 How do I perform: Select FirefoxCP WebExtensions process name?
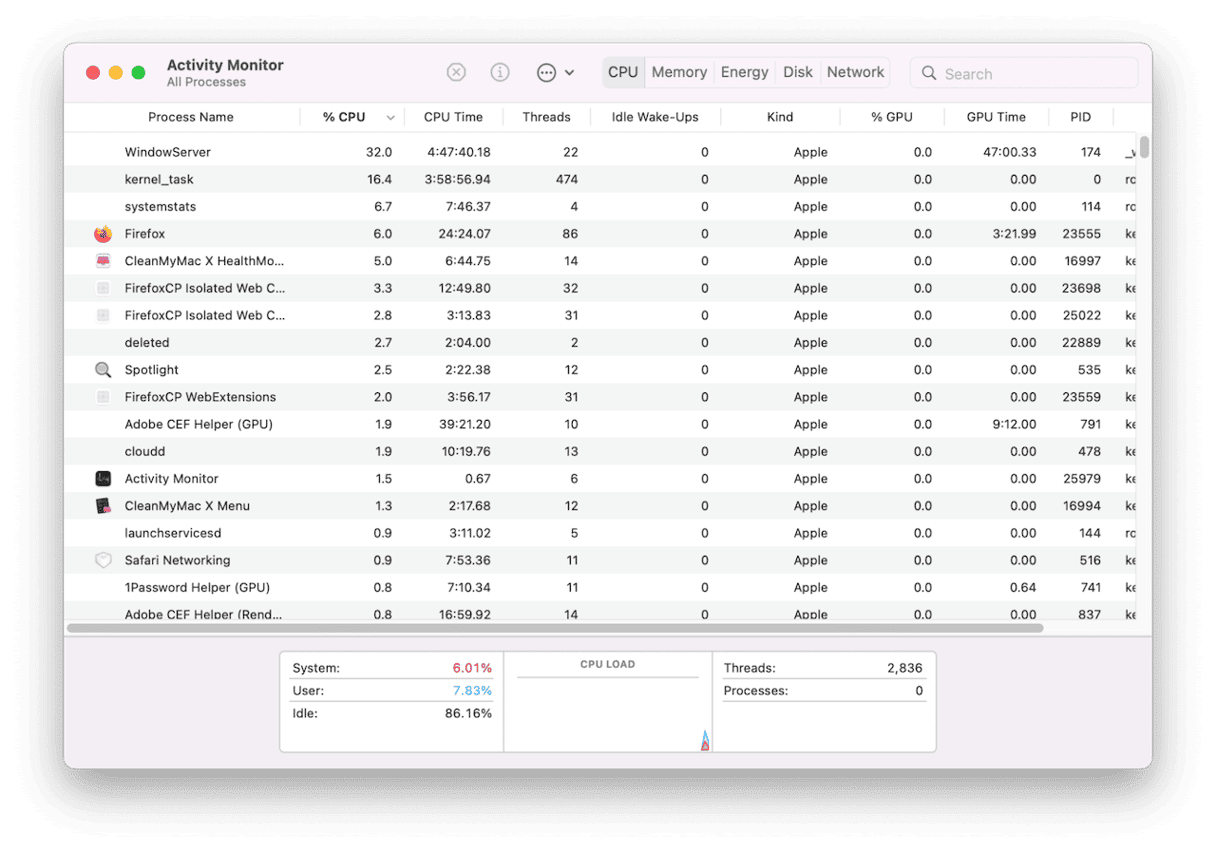[x=200, y=397]
